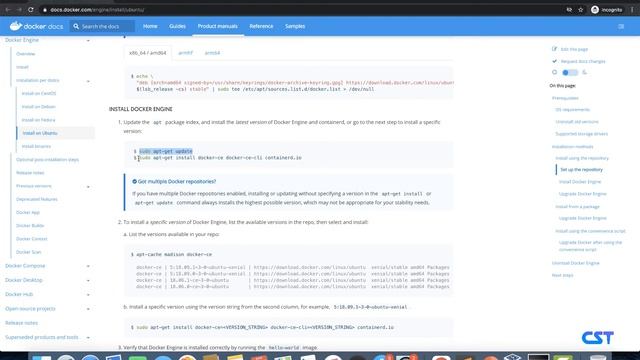Open Install on Debian link
The width and height of the screenshot is (640, 360).
pyautogui.click(x=38, y=107)
